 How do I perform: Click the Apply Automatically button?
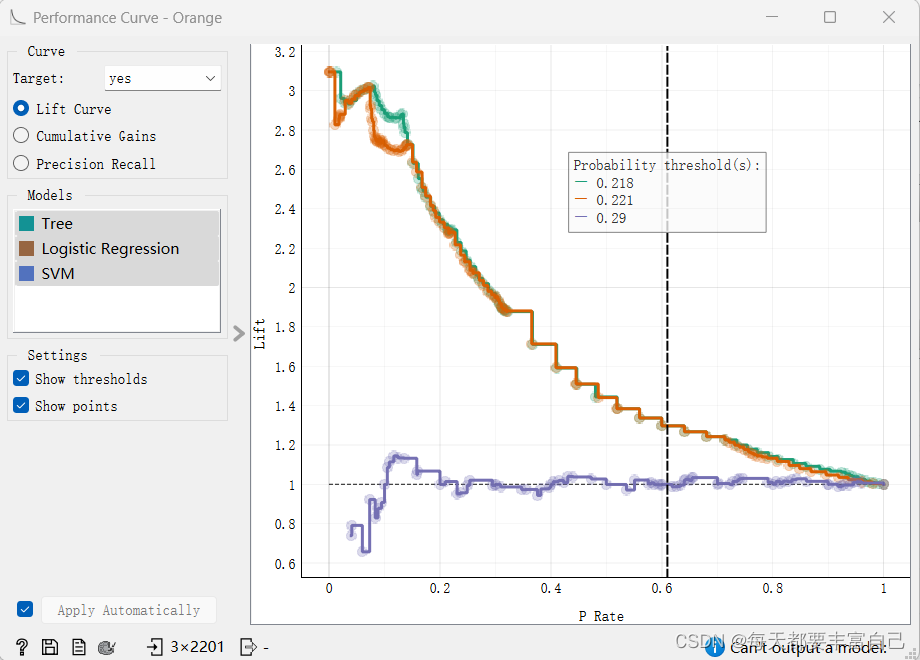tap(128, 610)
